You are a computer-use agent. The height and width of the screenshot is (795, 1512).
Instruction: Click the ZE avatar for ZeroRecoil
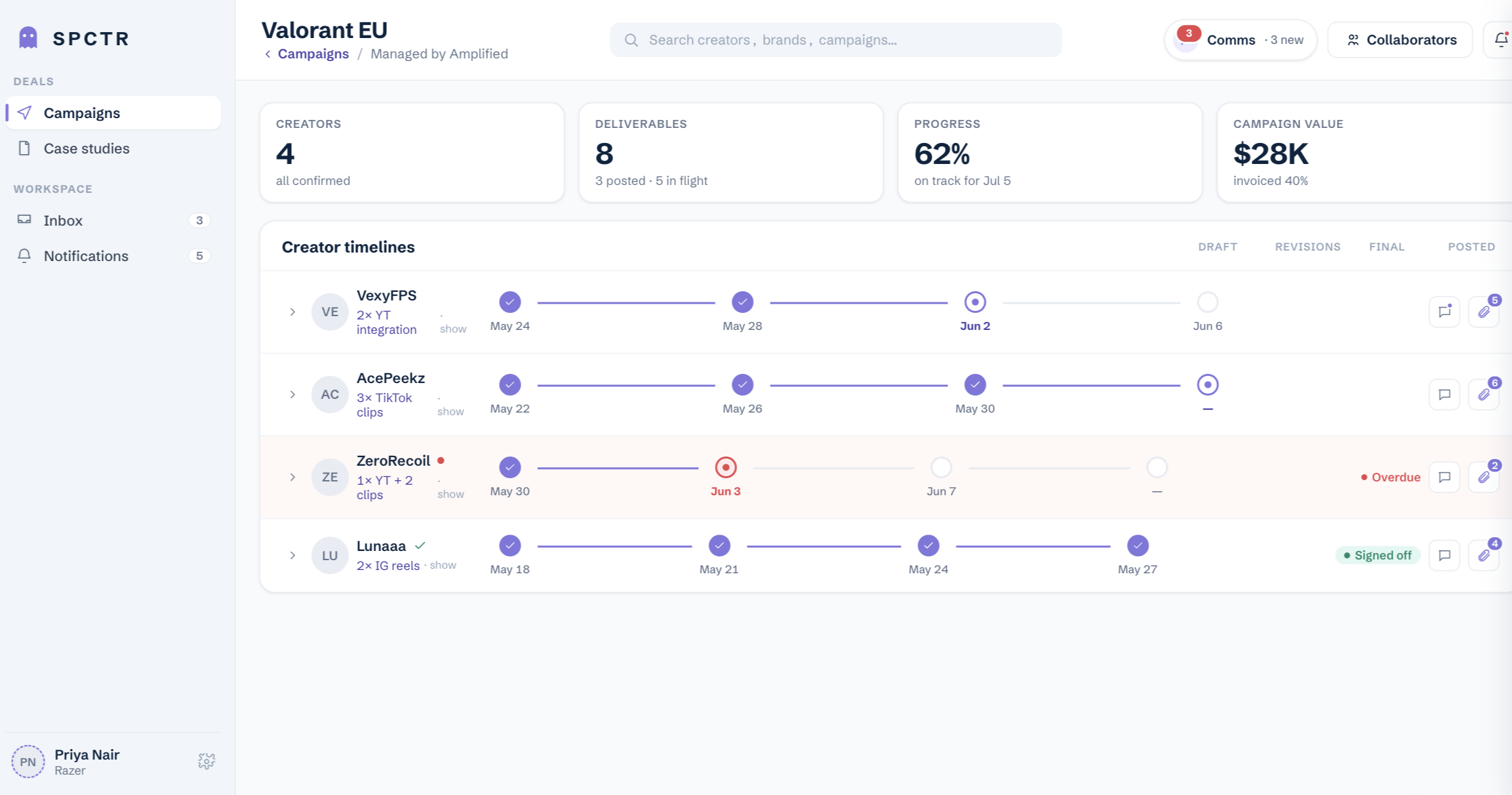point(330,477)
